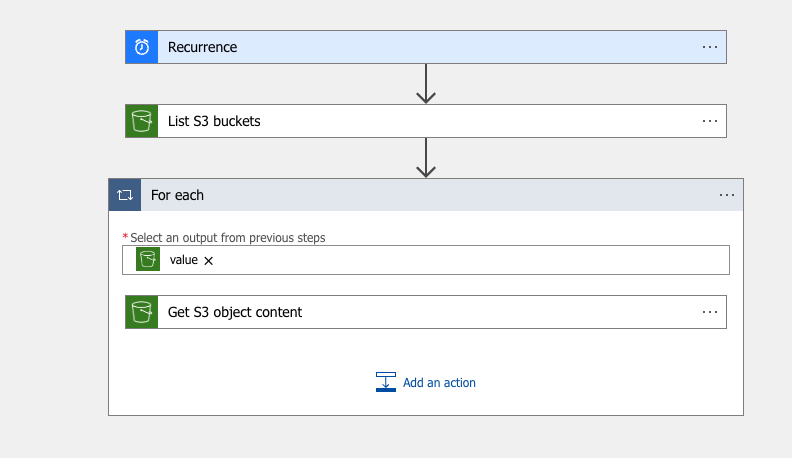Open the Get S3 object content ellipsis menu
792x458 pixels.
click(x=710, y=312)
